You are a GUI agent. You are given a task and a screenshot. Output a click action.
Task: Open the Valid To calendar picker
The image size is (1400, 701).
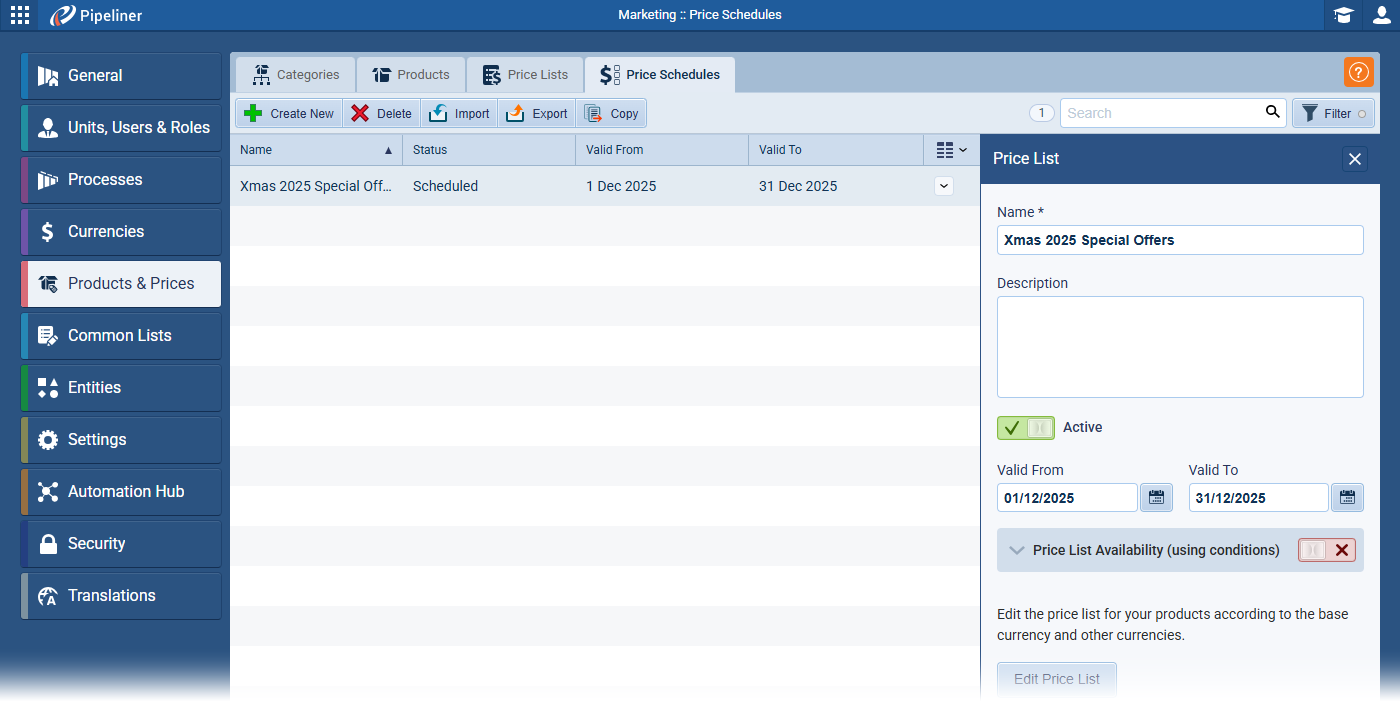pyautogui.click(x=1347, y=497)
